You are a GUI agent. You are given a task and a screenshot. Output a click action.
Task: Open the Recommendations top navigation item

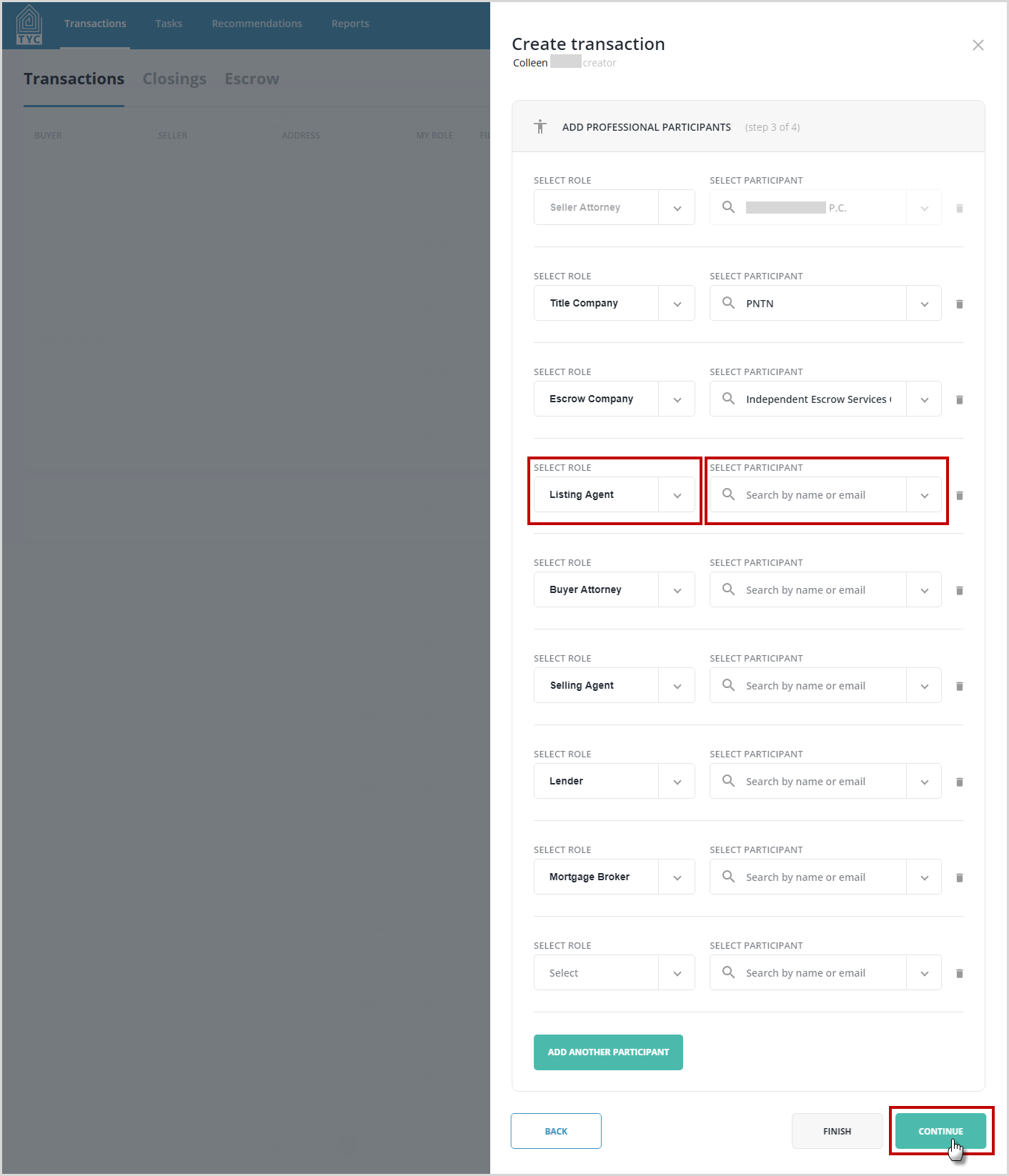click(x=257, y=24)
